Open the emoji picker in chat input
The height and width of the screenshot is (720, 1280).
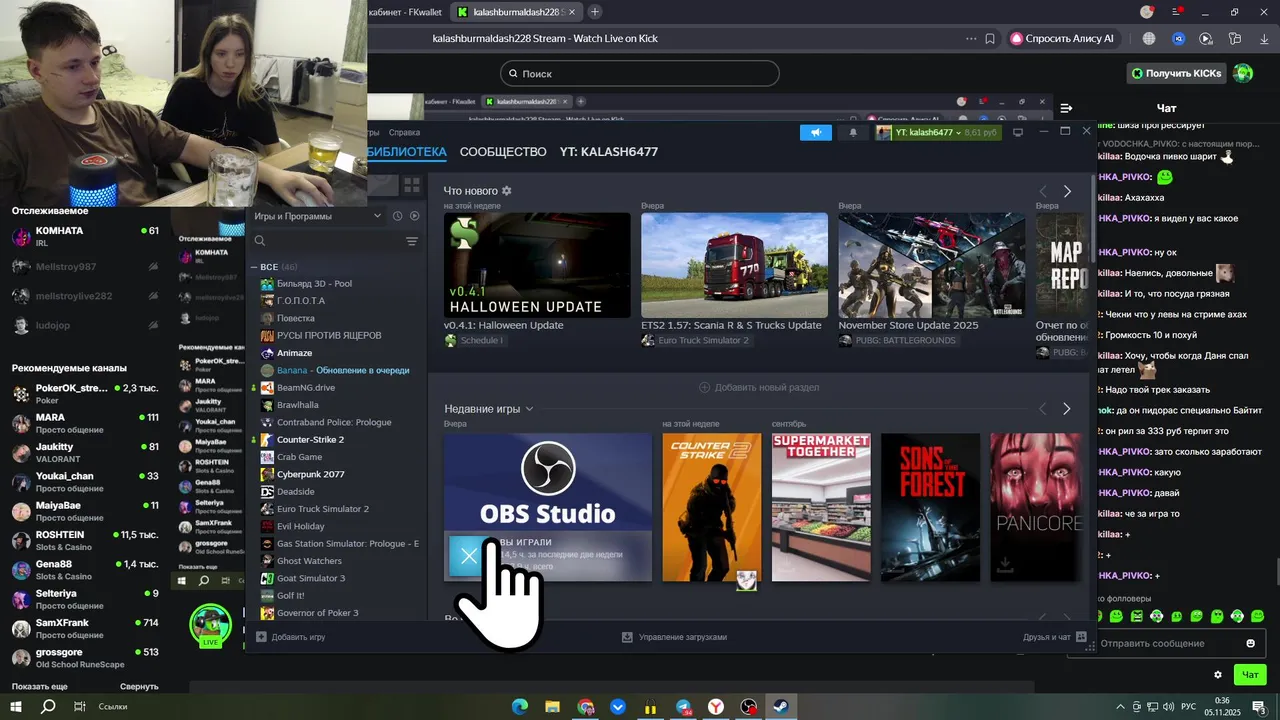point(1250,643)
